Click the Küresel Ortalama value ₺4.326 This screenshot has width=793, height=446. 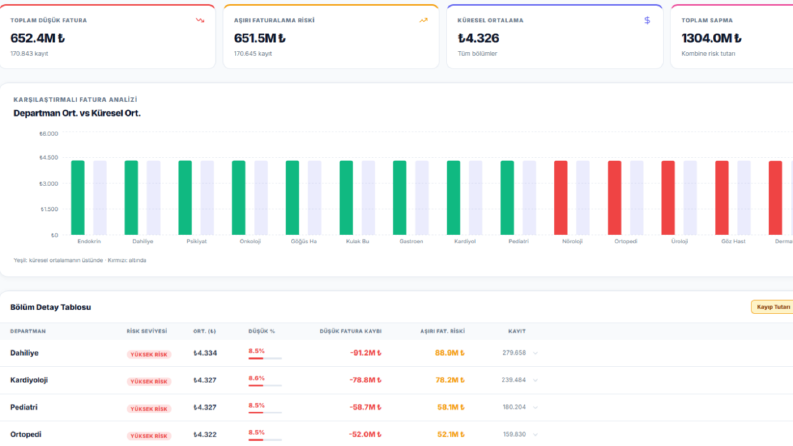[x=478, y=38]
